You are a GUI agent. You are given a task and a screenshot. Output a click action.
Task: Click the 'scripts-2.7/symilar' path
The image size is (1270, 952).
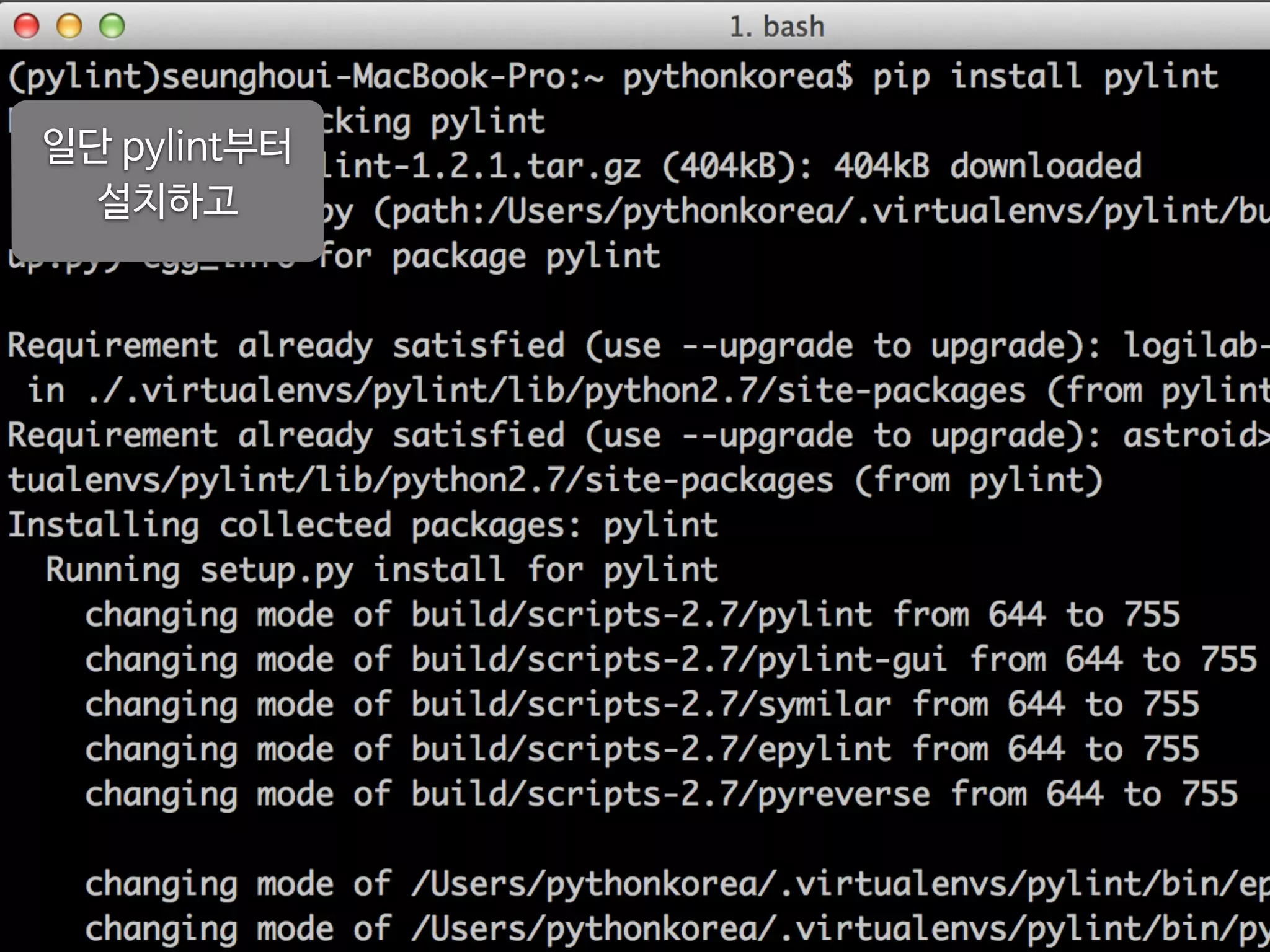coord(709,705)
